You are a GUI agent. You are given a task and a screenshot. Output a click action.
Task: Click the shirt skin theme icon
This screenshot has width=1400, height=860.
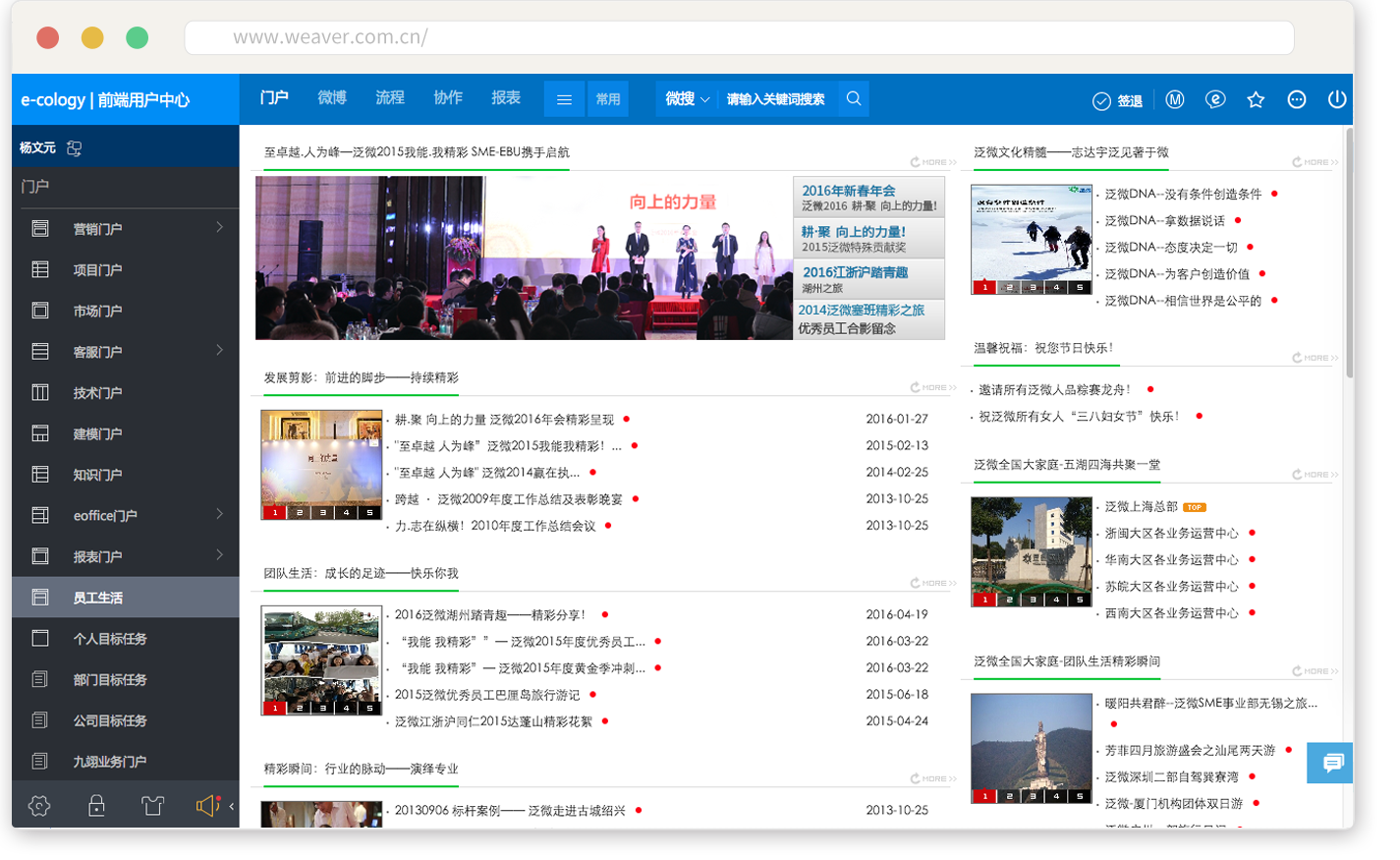tap(152, 806)
